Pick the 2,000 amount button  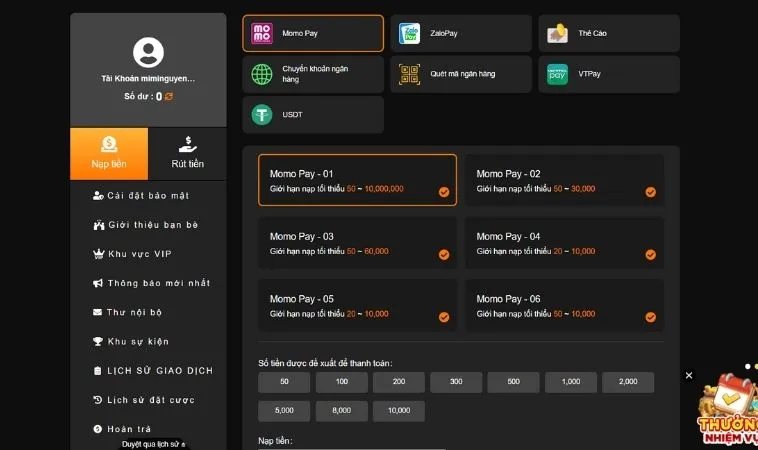click(628, 382)
